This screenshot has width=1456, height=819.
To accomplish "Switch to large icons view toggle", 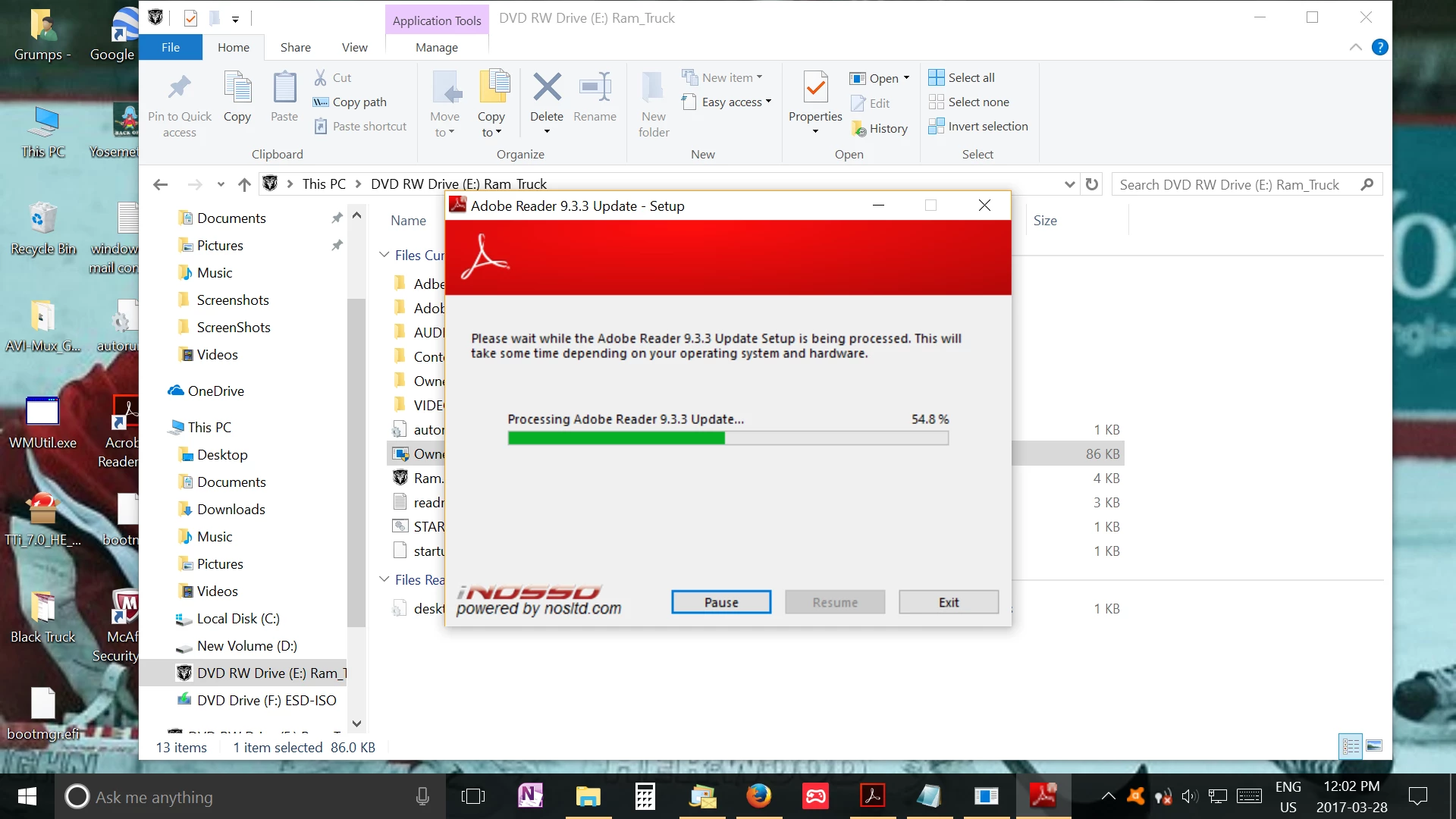I will click(1374, 746).
